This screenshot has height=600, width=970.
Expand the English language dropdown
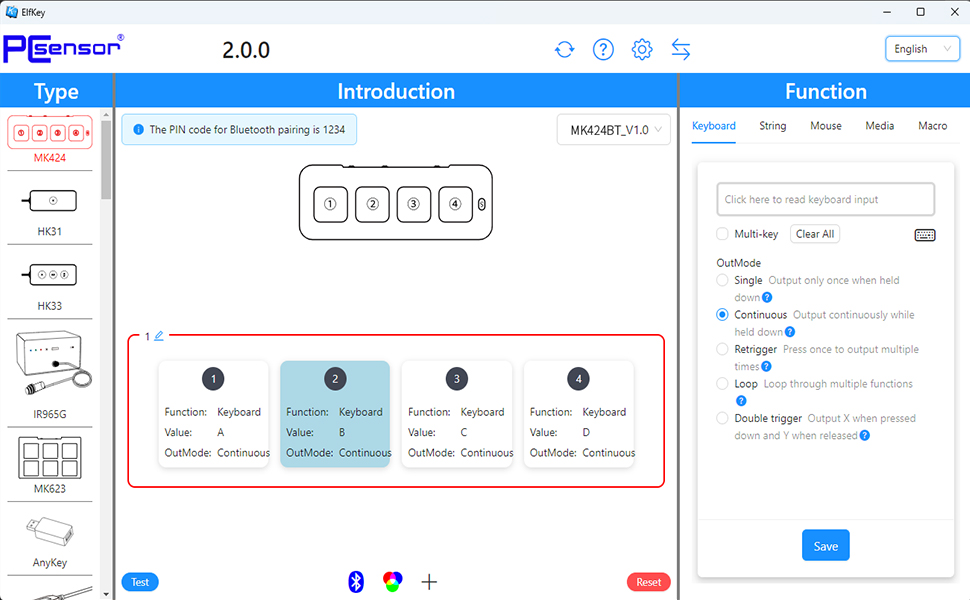[921, 49]
